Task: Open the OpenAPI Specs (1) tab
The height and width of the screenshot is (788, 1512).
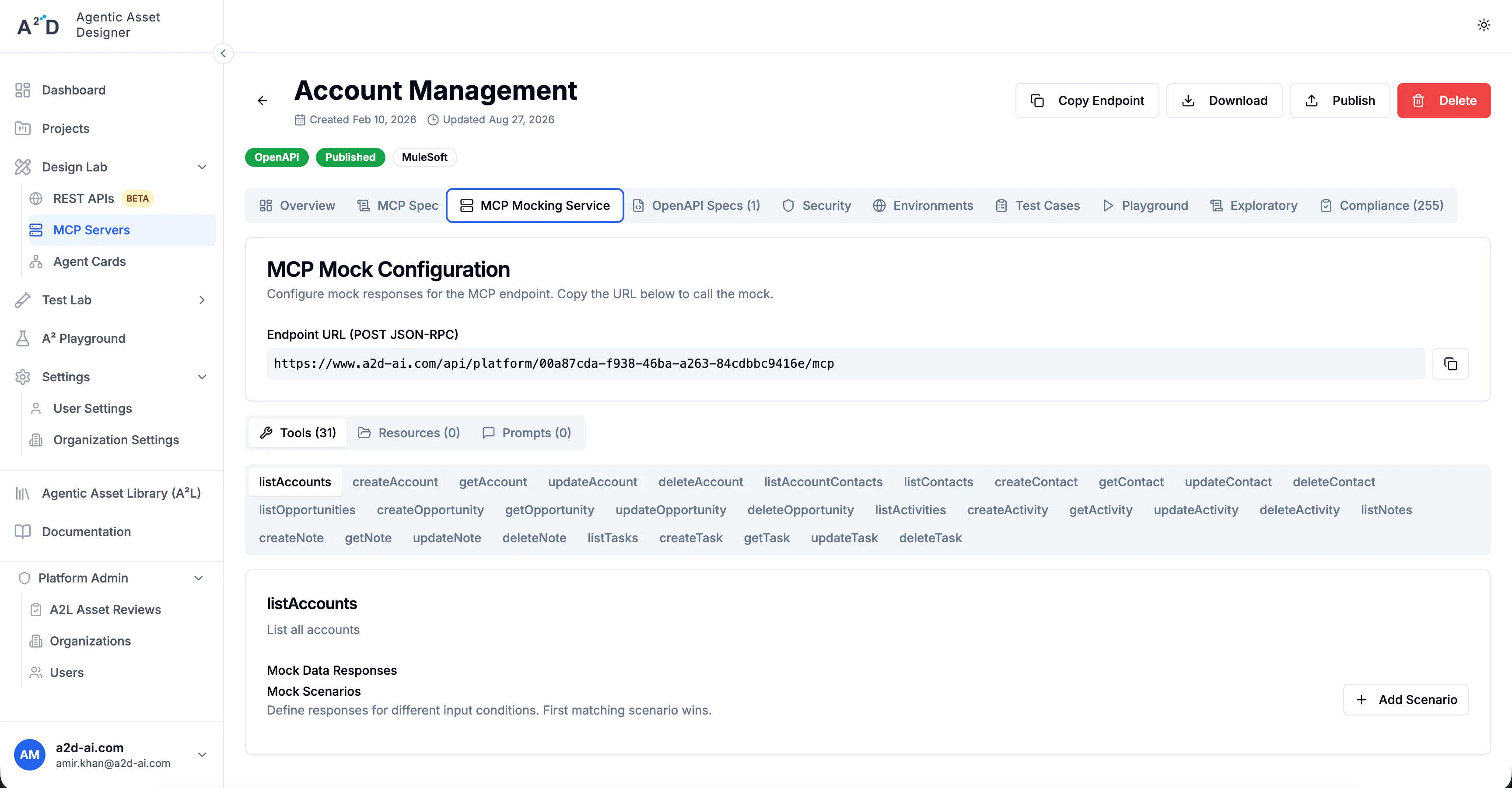Action: [696, 206]
